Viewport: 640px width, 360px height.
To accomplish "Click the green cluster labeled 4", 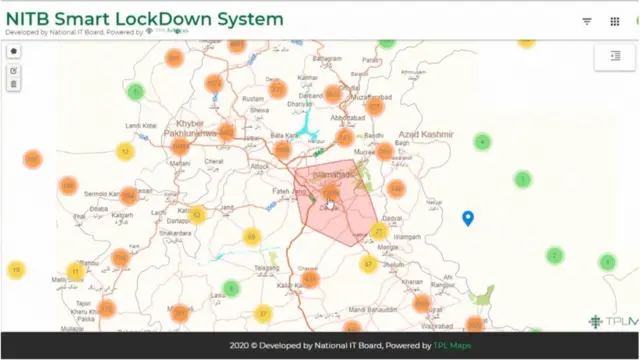I will (x=482, y=142).
